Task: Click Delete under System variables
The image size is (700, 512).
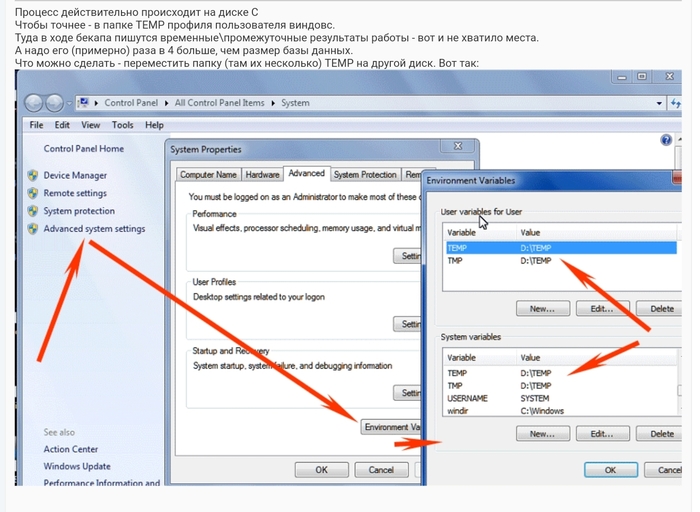Action: [x=659, y=433]
